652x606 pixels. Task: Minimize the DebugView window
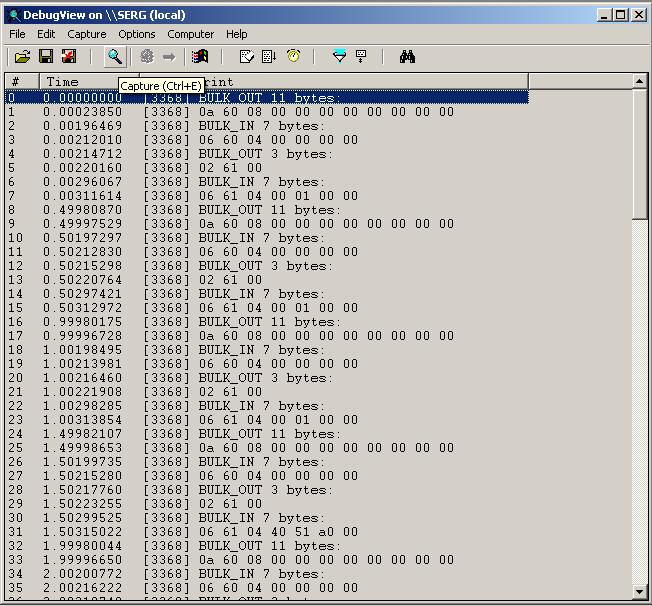pyautogui.click(x=604, y=15)
